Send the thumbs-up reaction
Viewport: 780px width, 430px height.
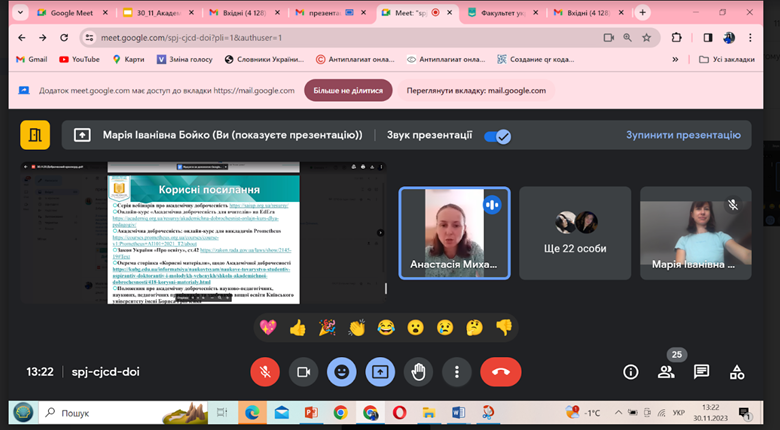297,327
